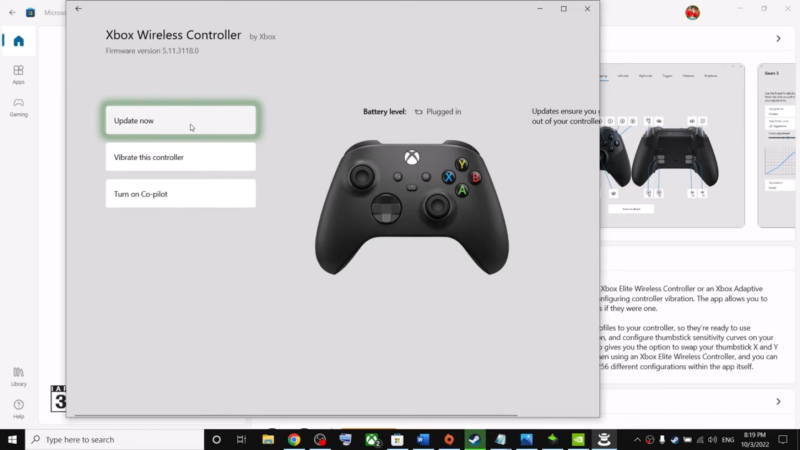Open Task View on taskbar
This screenshot has width=800, height=450.
[x=241, y=439]
